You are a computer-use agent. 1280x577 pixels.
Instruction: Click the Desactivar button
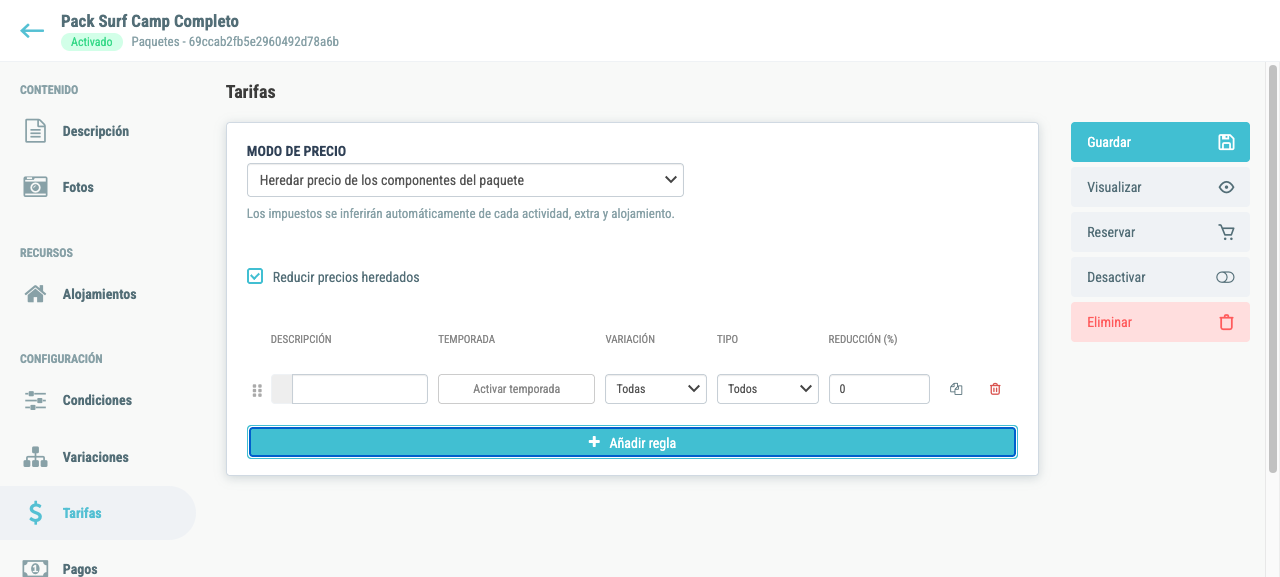click(x=1160, y=277)
